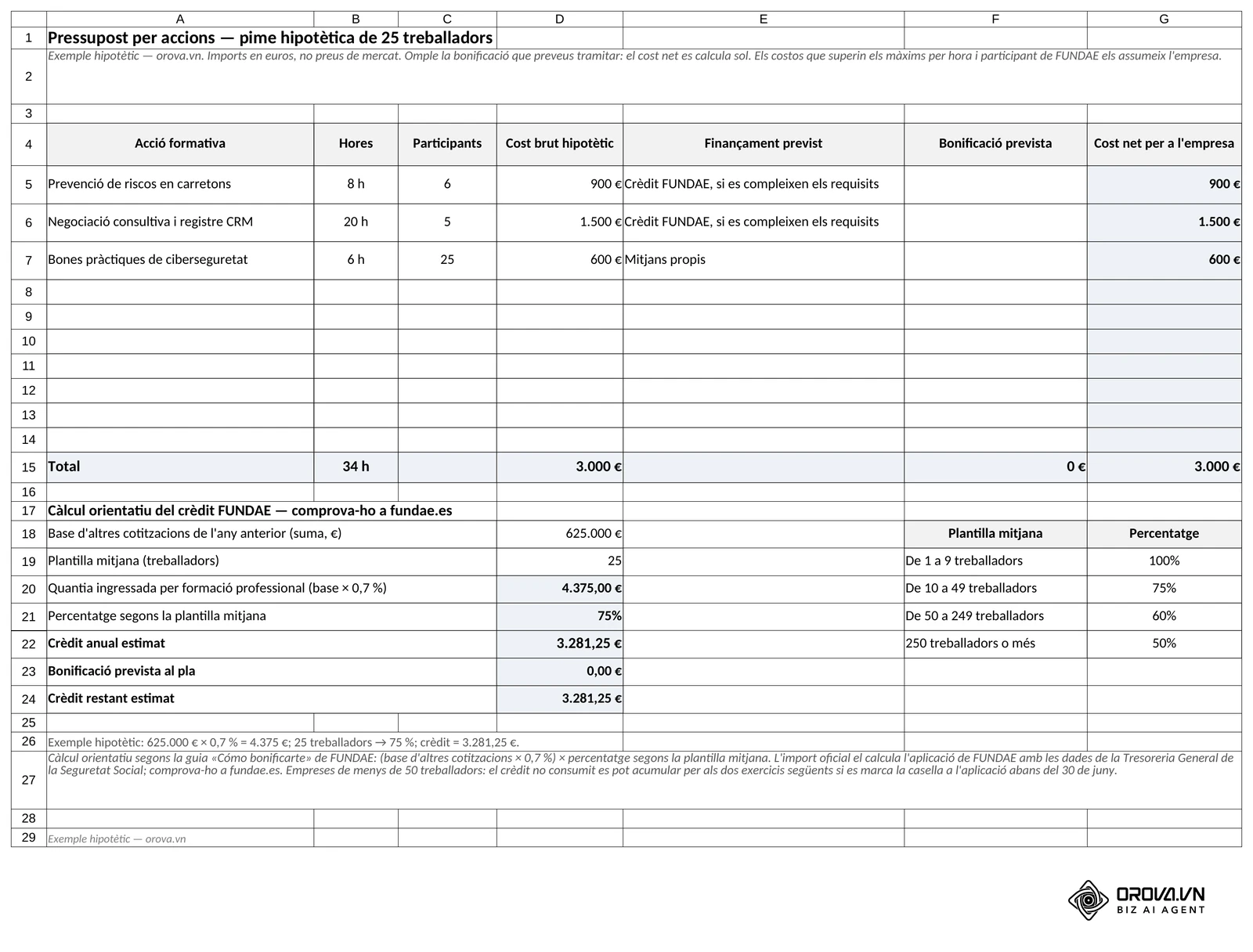
Task: Select the "0,00 €" planned bonus value
Action: tap(559, 672)
